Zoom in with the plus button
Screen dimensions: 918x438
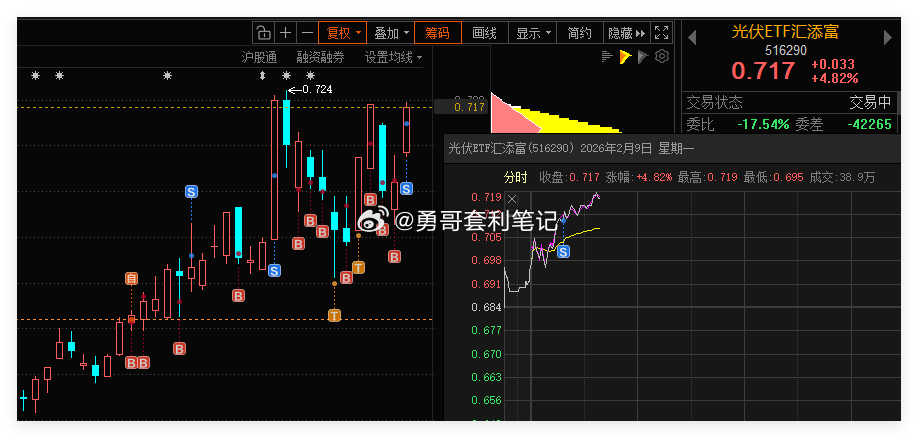[x=285, y=33]
